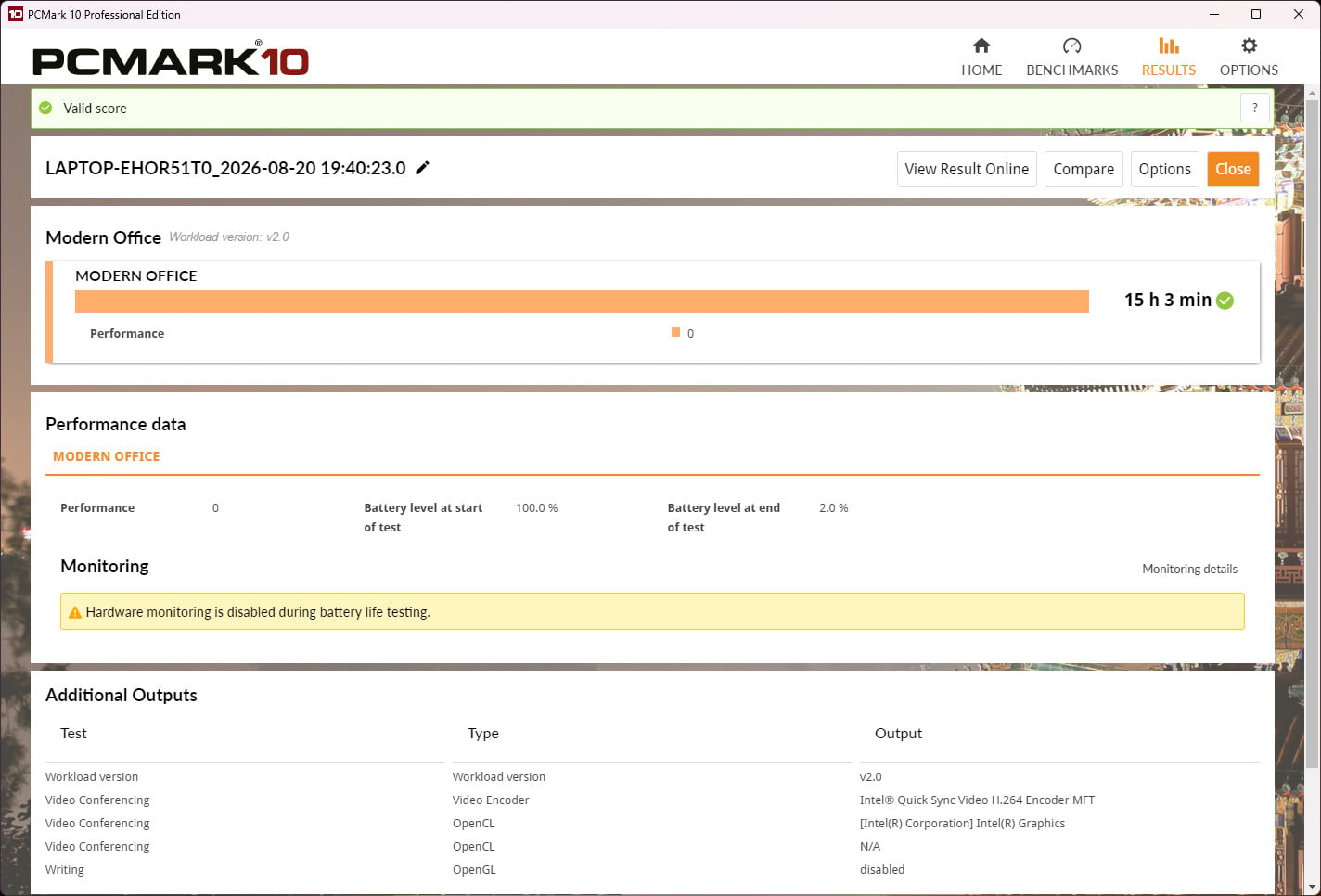This screenshot has height=896, width=1321.
Task: Click the N/A output value
Action: [870, 846]
